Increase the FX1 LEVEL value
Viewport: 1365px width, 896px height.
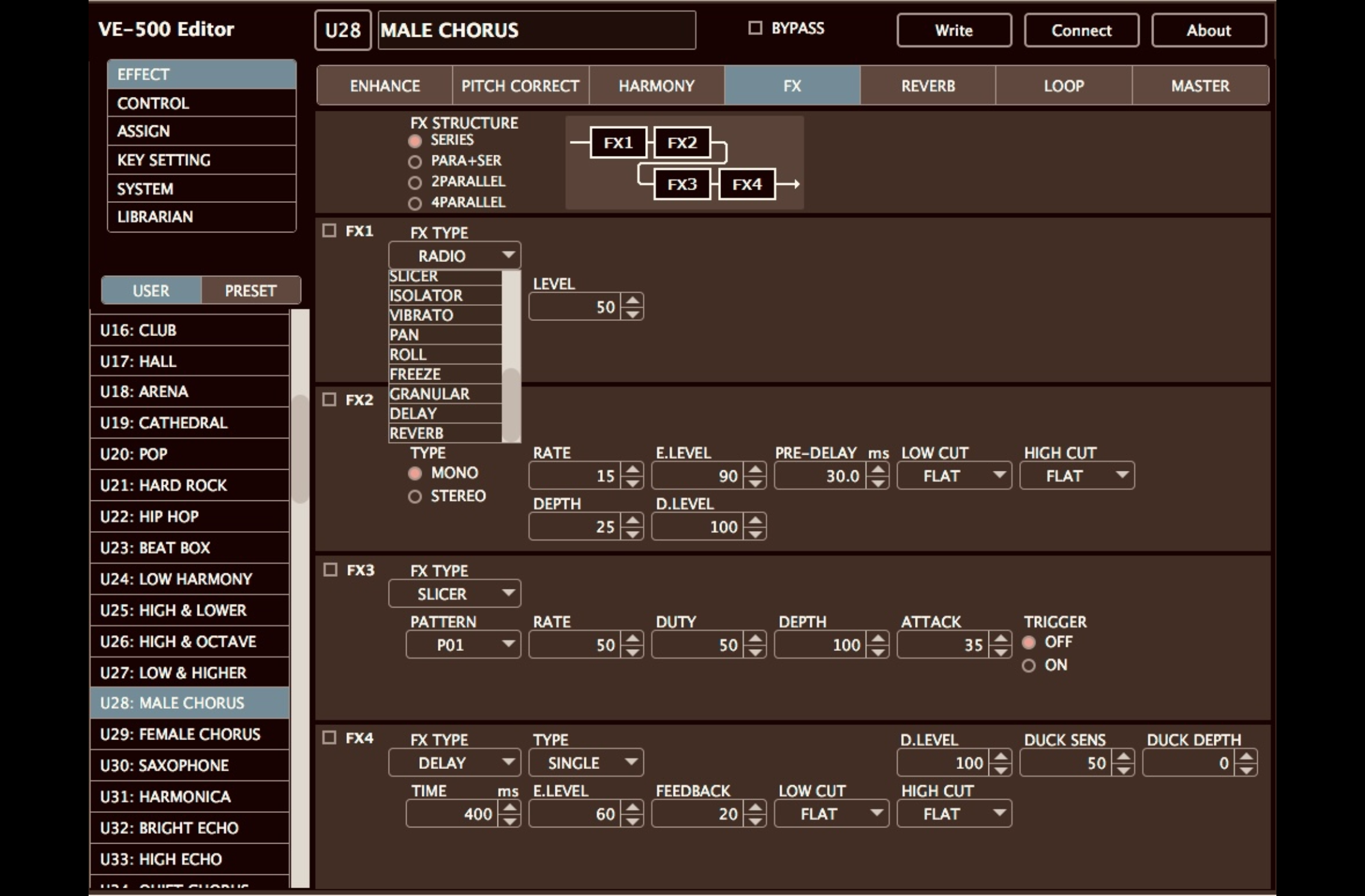click(x=633, y=300)
